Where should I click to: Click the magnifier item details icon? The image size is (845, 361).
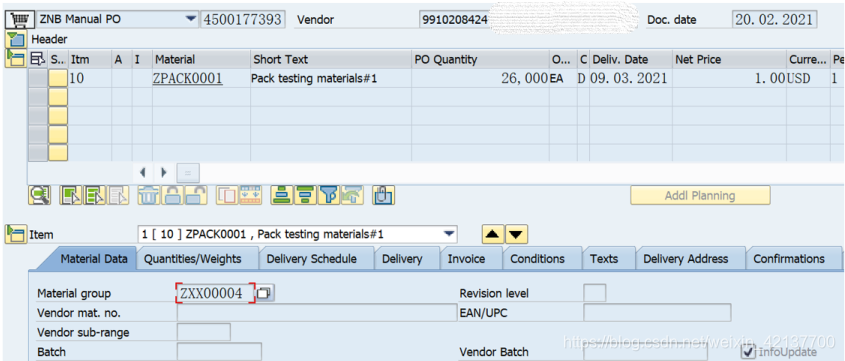tap(39, 195)
